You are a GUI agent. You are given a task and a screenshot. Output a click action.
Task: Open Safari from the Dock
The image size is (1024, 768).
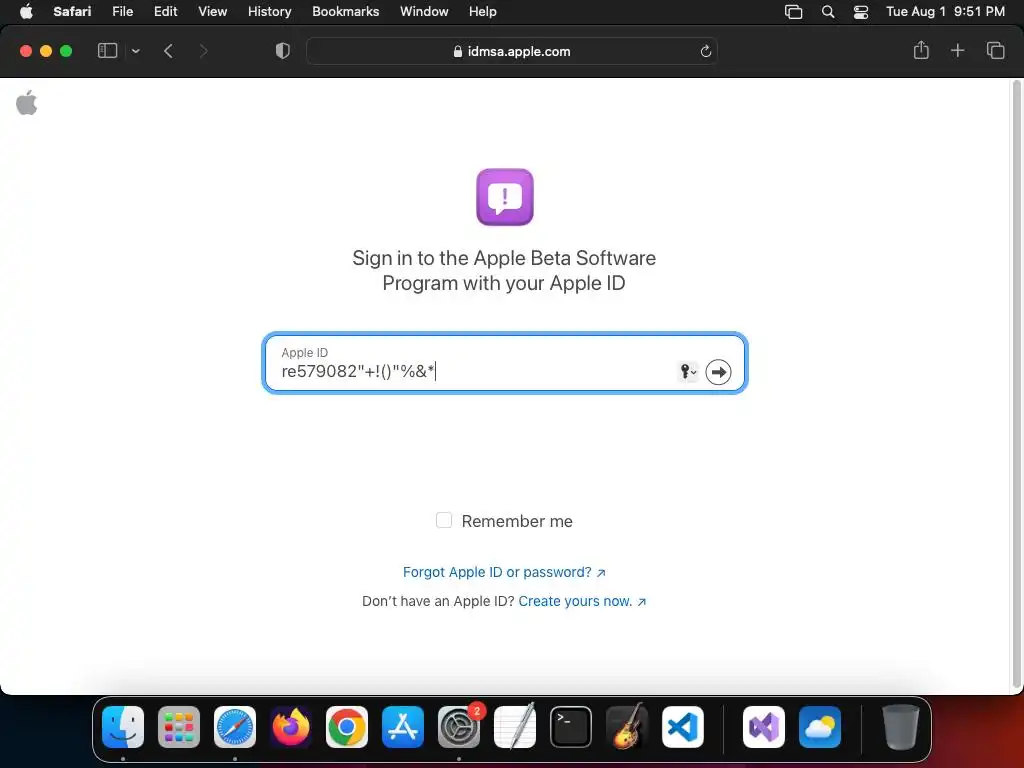tap(235, 727)
